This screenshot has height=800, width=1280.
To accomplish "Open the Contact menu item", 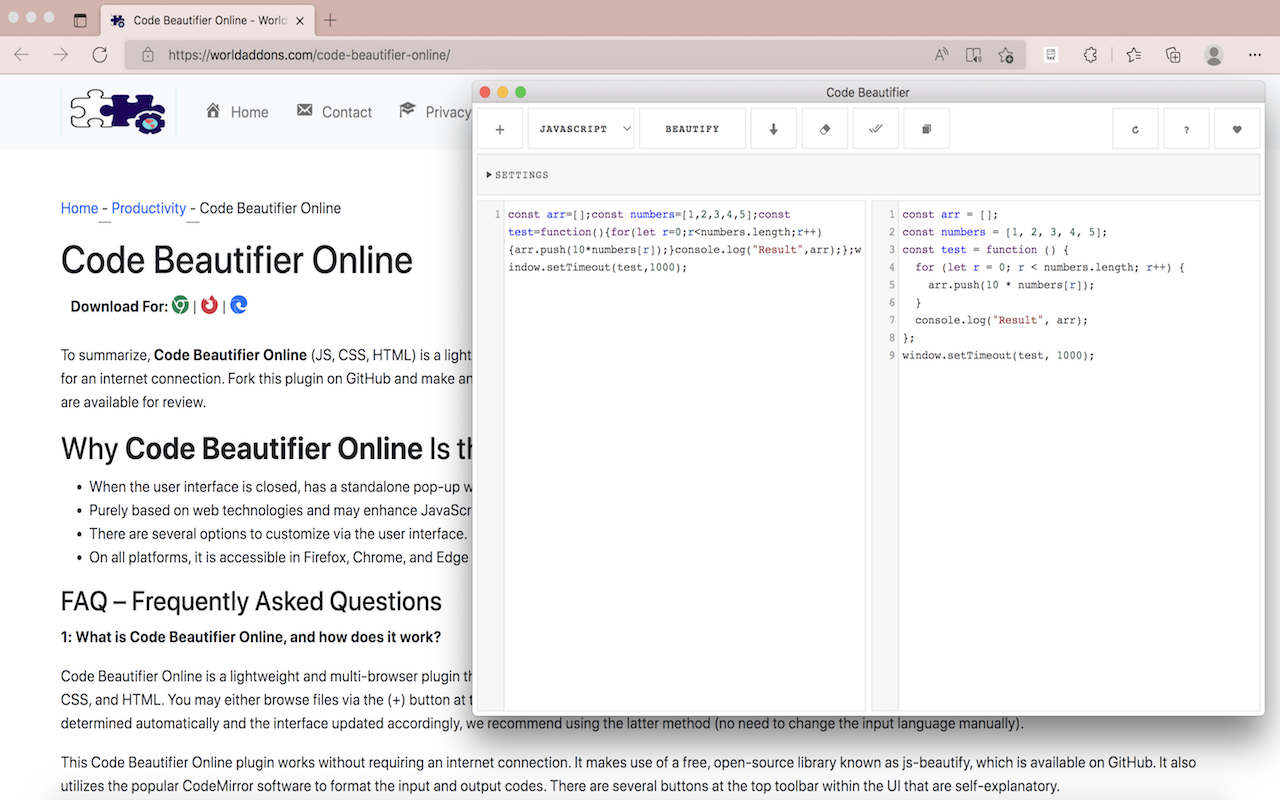I will point(334,112).
